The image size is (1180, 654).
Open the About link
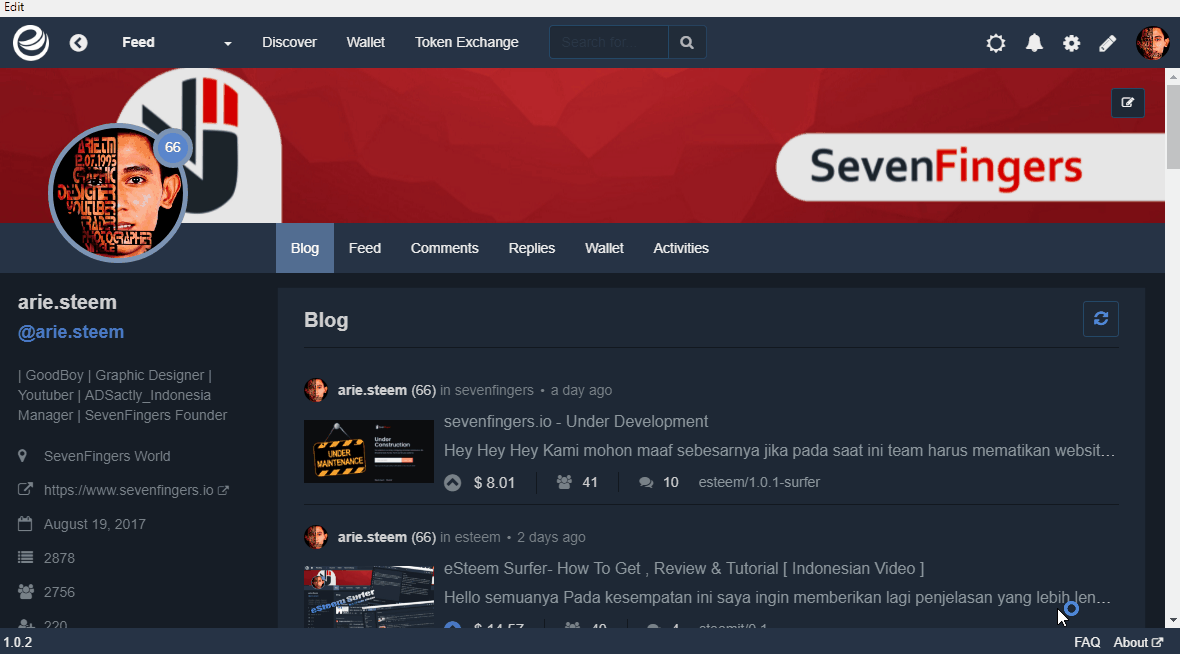[1138, 642]
